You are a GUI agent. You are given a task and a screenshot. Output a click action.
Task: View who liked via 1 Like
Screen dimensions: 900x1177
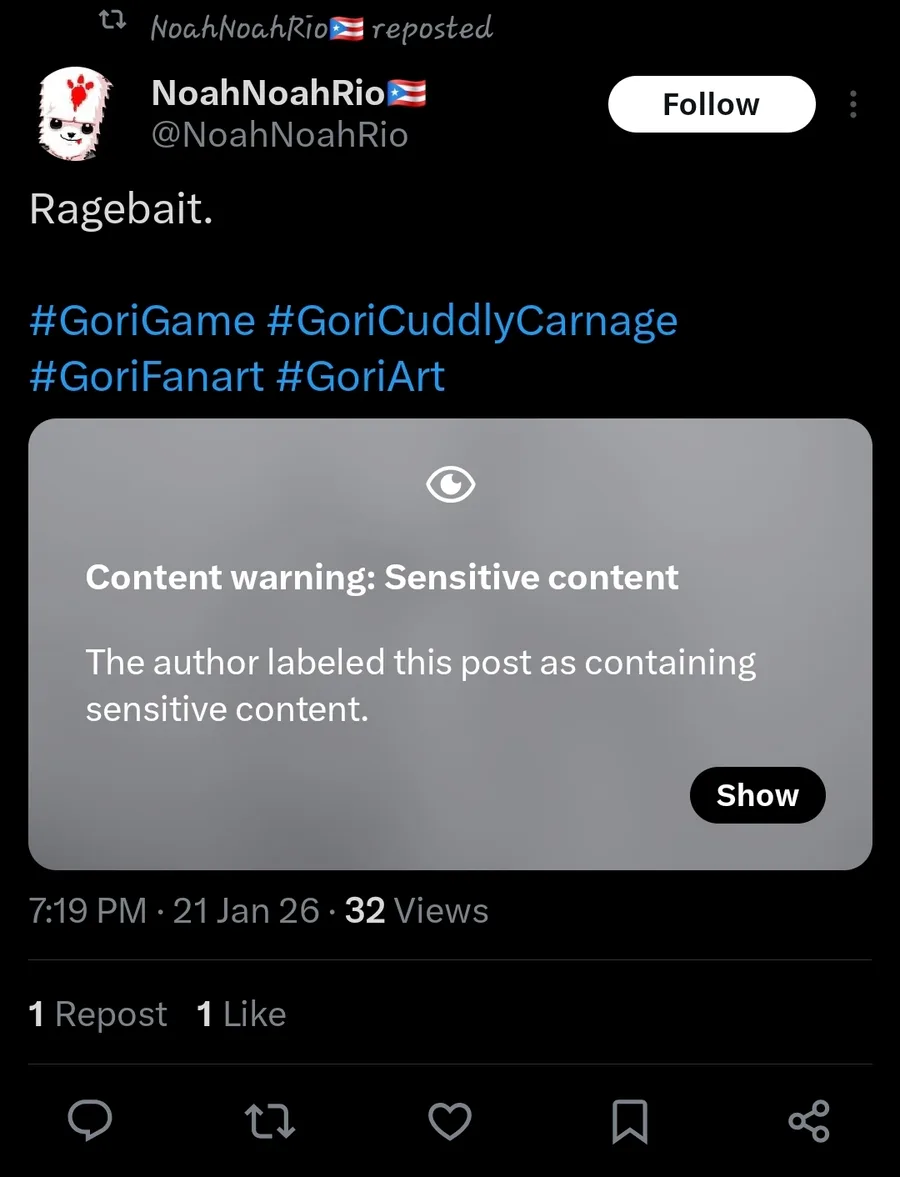coord(241,1014)
